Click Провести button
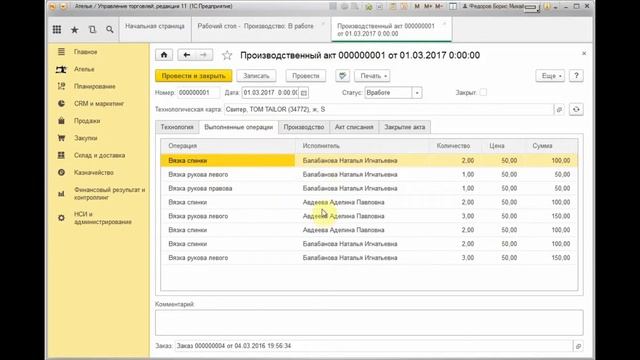 click(x=306, y=76)
